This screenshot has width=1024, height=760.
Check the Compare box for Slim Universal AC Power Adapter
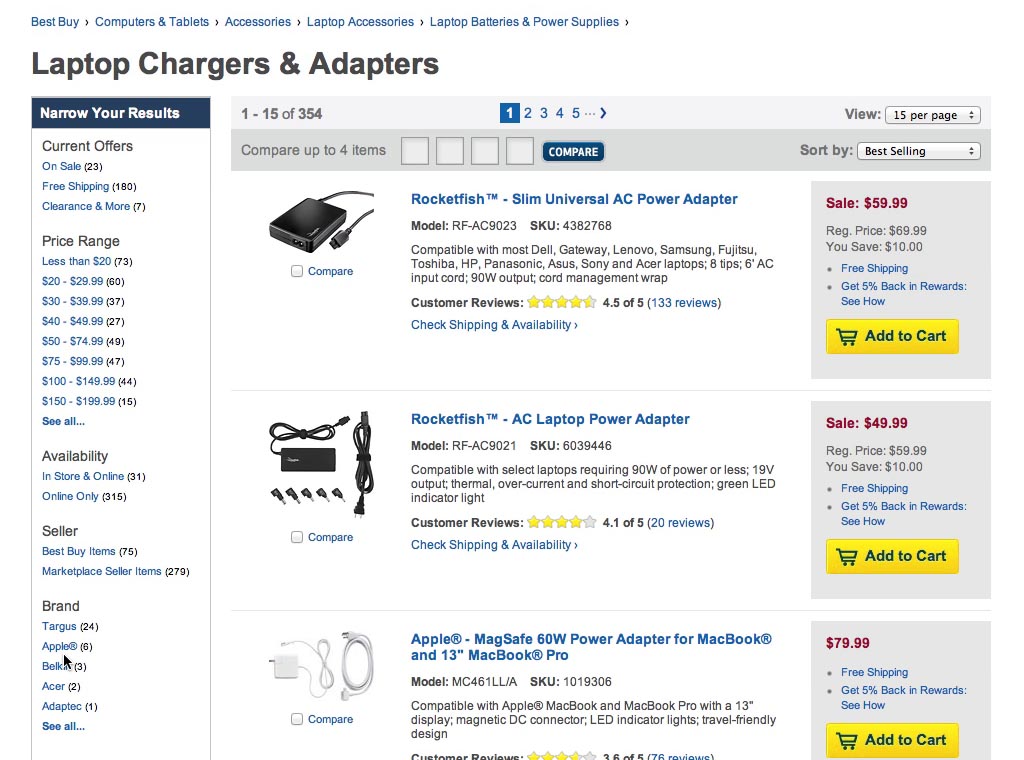[x=297, y=271]
